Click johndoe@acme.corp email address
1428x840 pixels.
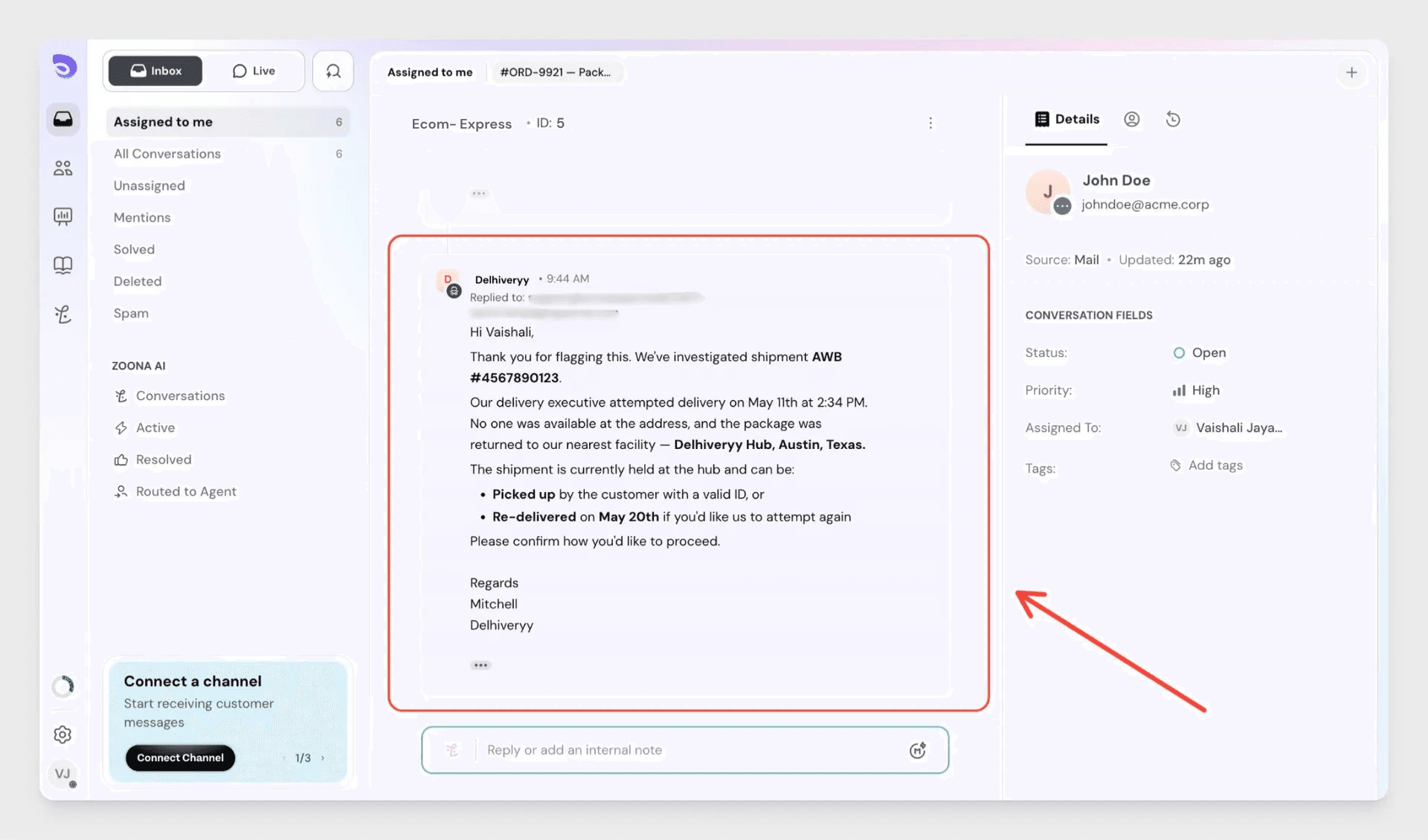pyautogui.click(x=1145, y=204)
